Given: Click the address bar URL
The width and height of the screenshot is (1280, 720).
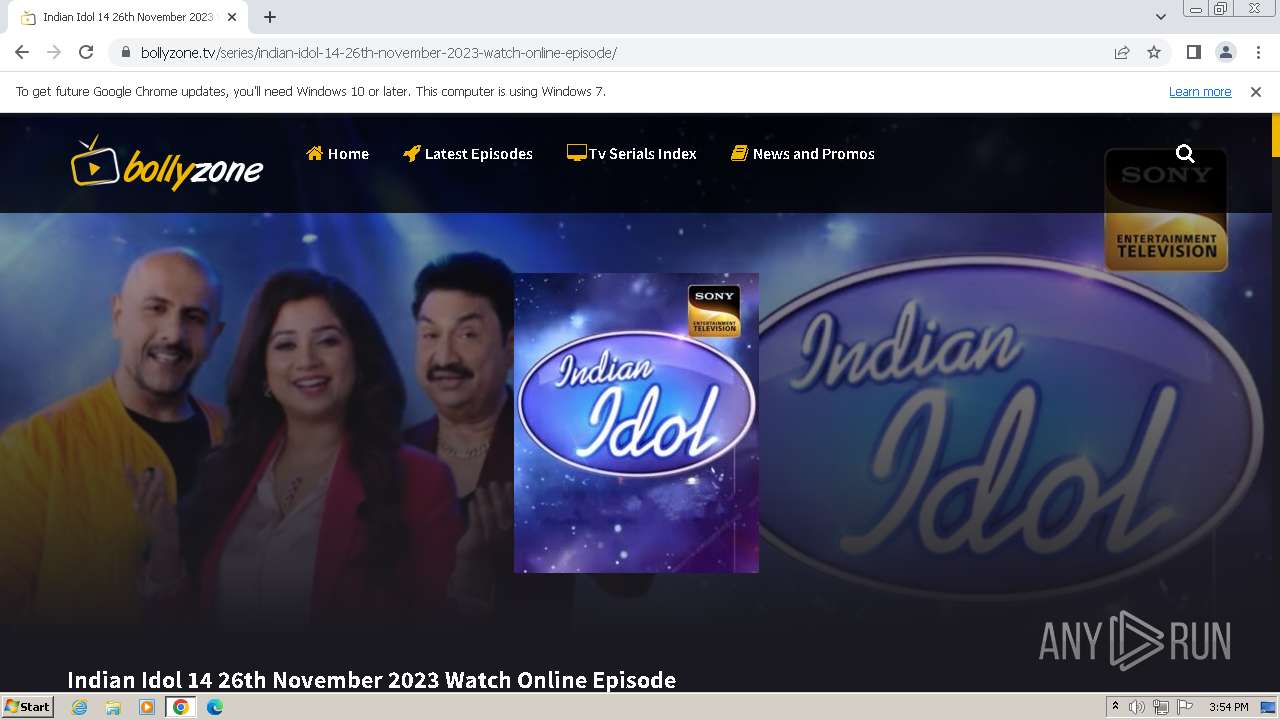Looking at the screenshot, I should point(378,53).
